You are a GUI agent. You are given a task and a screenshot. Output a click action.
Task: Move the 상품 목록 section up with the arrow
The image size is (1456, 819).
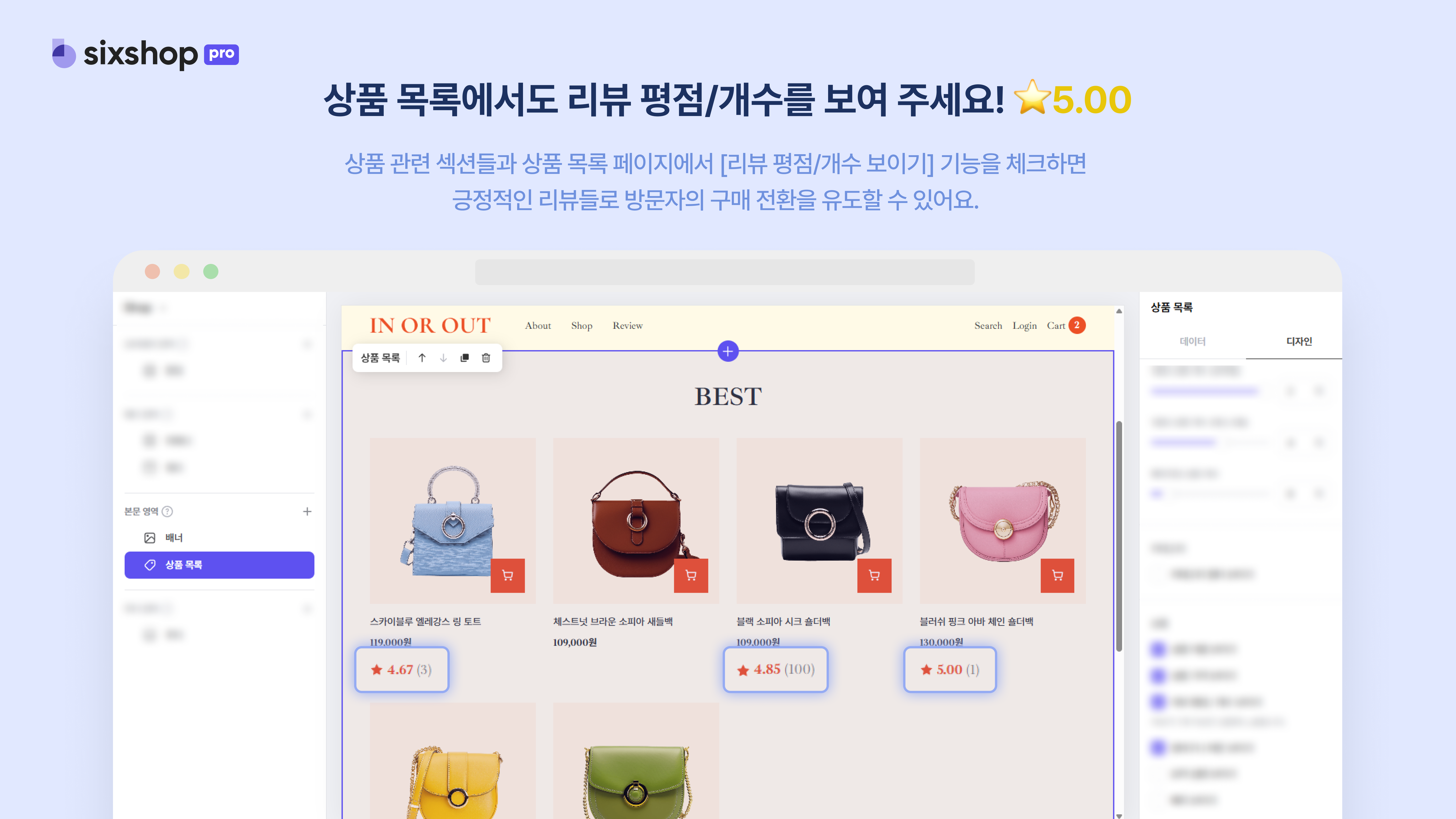422,358
